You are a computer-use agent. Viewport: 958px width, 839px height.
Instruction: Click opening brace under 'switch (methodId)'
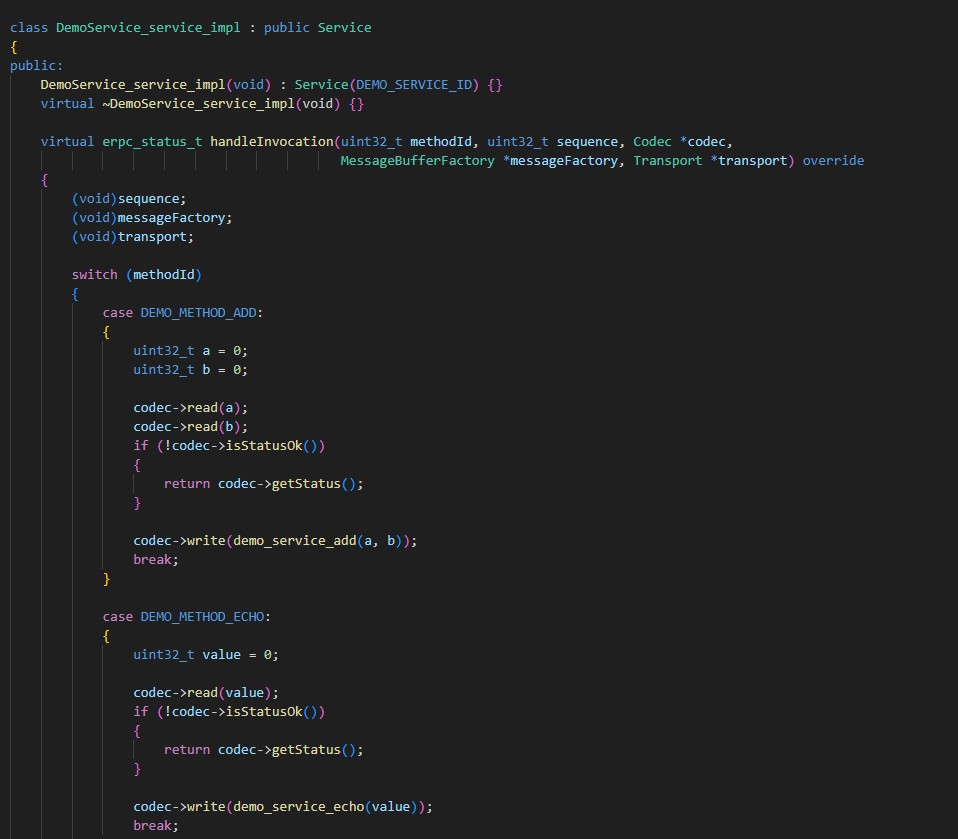(x=75, y=294)
